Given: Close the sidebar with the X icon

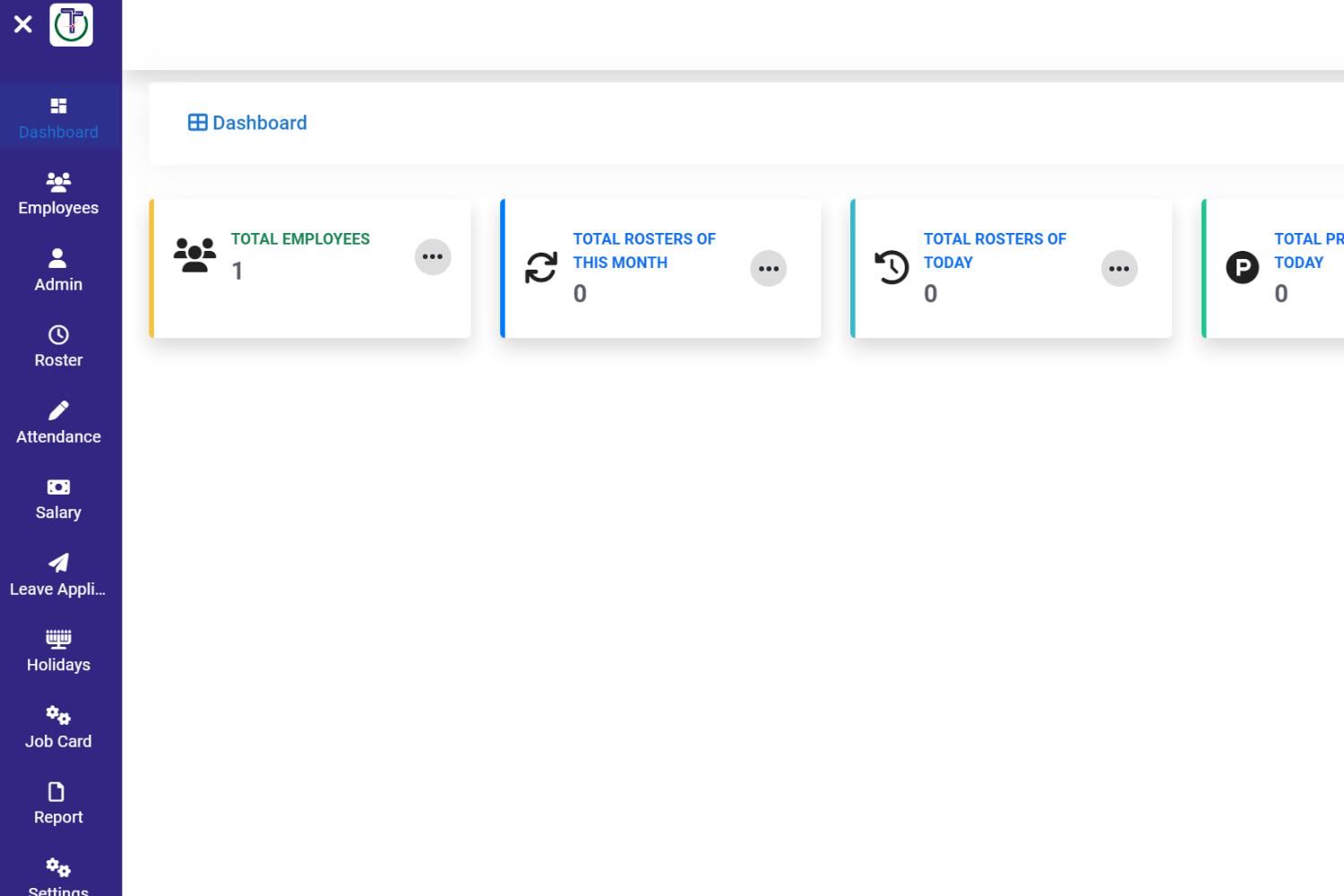Looking at the screenshot, I should pyautogui.click(x=23, y=24).
